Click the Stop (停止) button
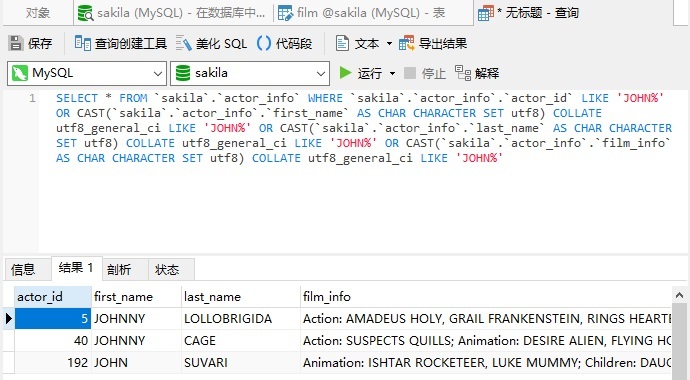Screen dimensions: 690x380 (425, 73)
